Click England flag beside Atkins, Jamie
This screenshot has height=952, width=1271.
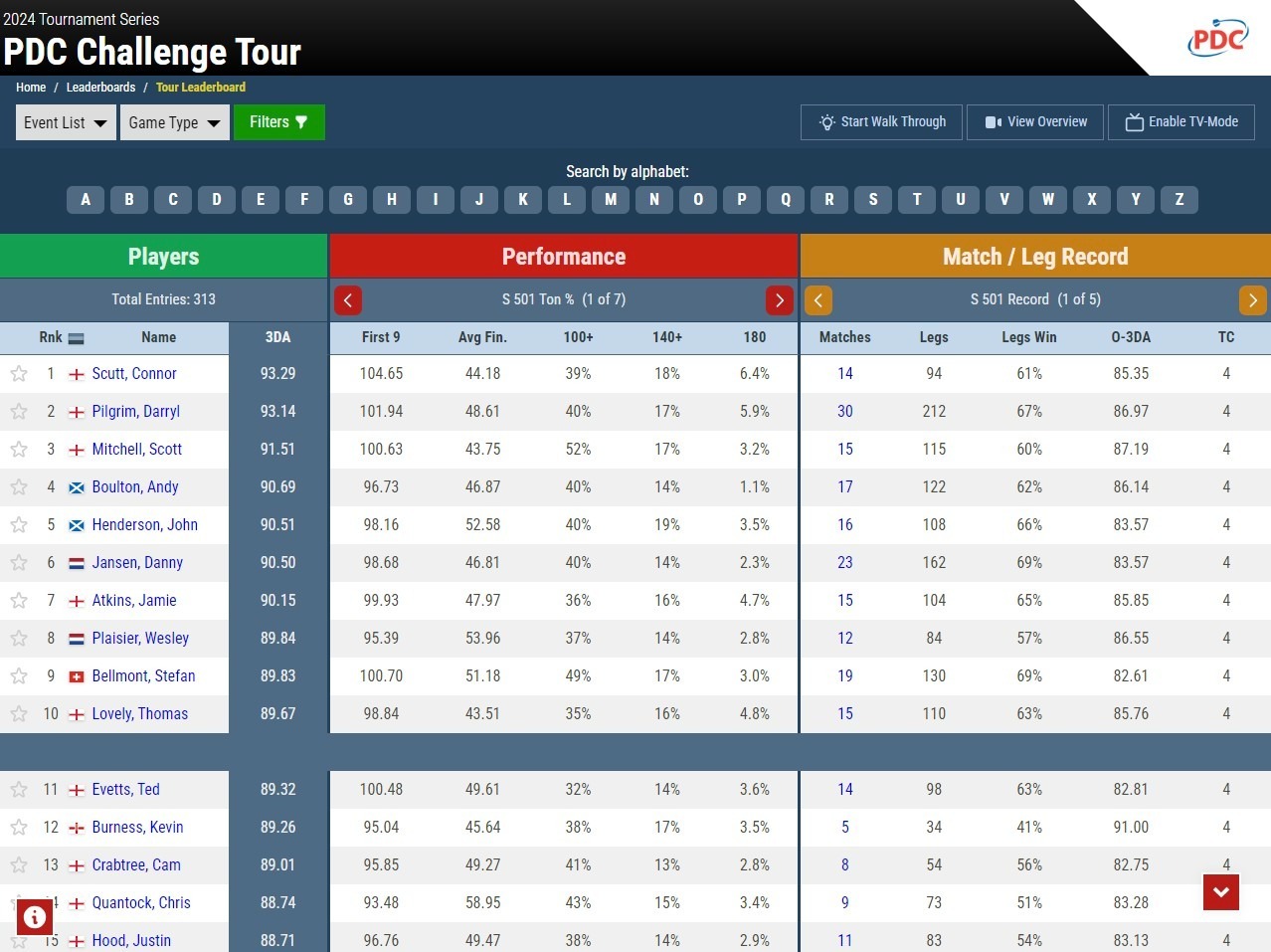pos(76,601)
